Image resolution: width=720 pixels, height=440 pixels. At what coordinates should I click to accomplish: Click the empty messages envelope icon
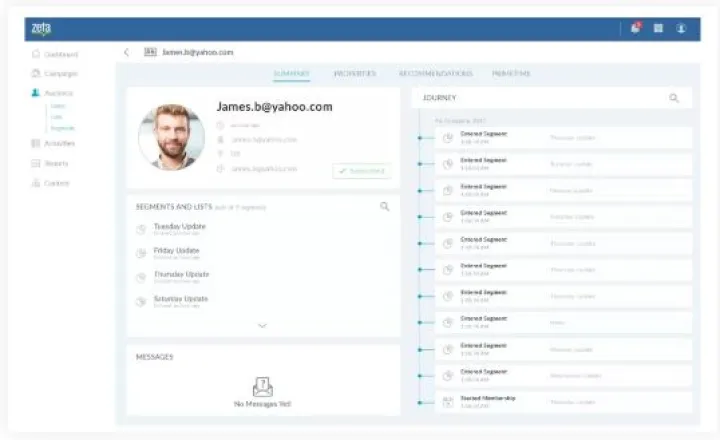(263, 387)
